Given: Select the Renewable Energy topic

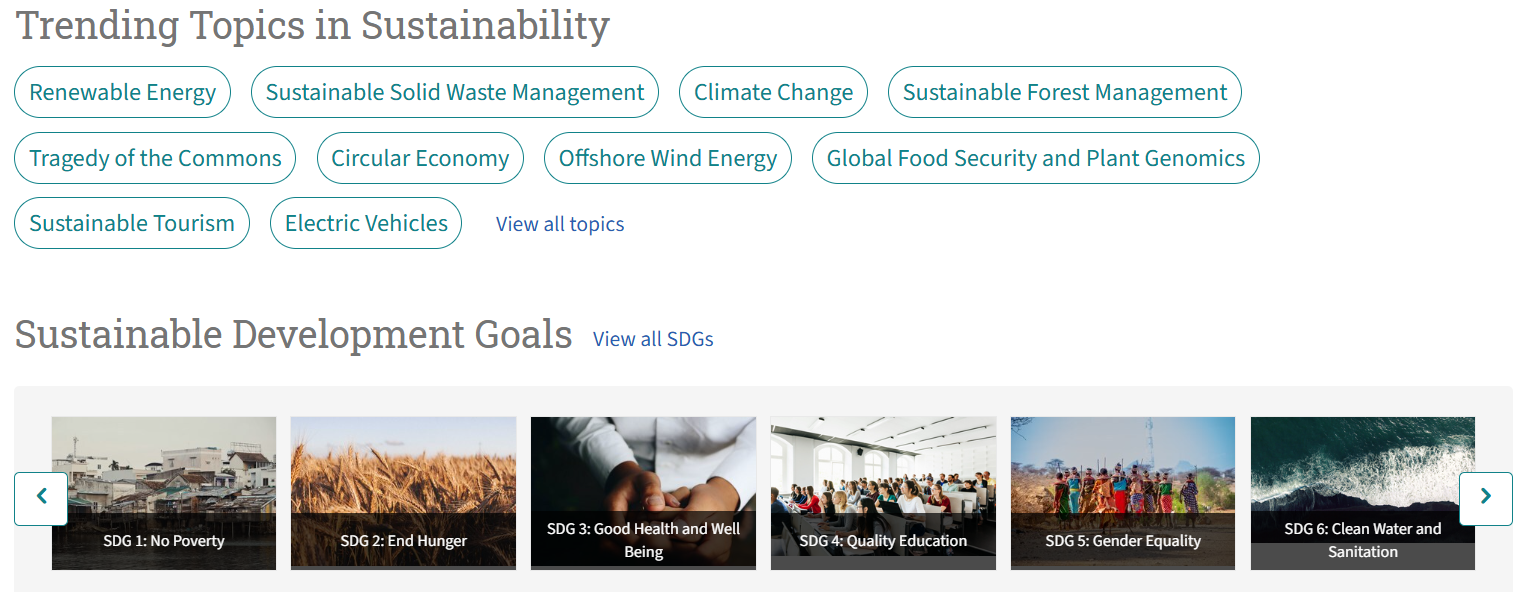Looking at the screenshot, I should pos(122,91).
